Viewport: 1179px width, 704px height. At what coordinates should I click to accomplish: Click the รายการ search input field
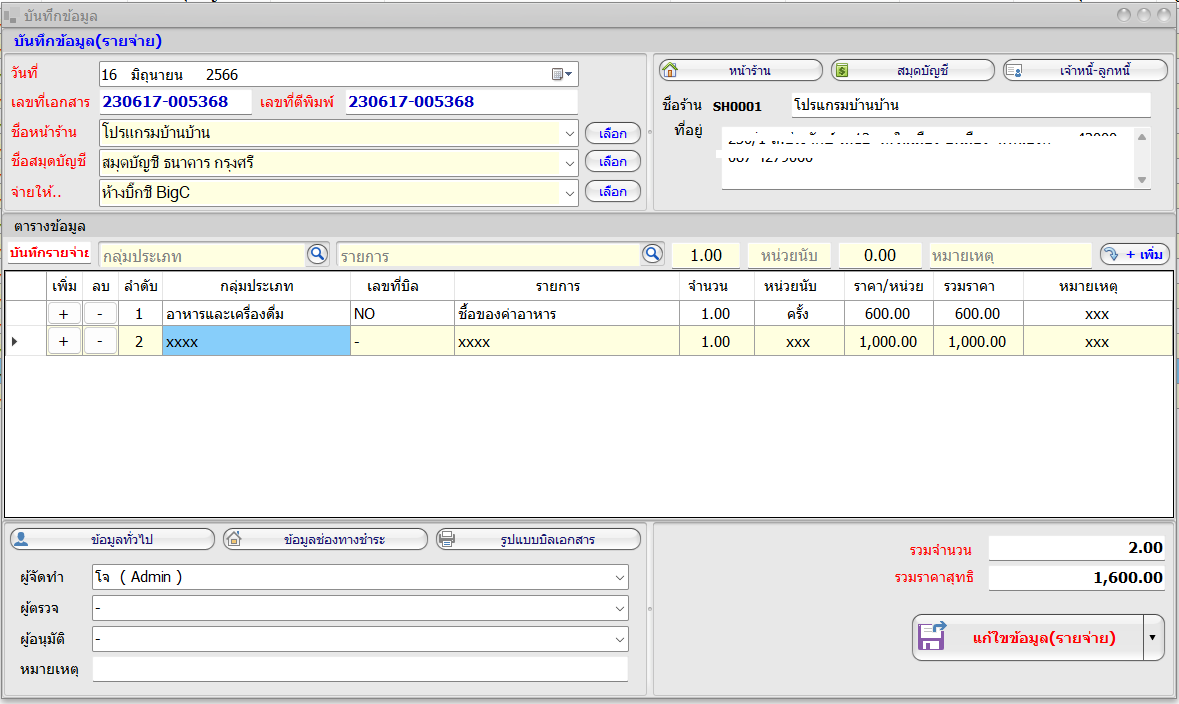pyautogui.click(x=488, y=256)
